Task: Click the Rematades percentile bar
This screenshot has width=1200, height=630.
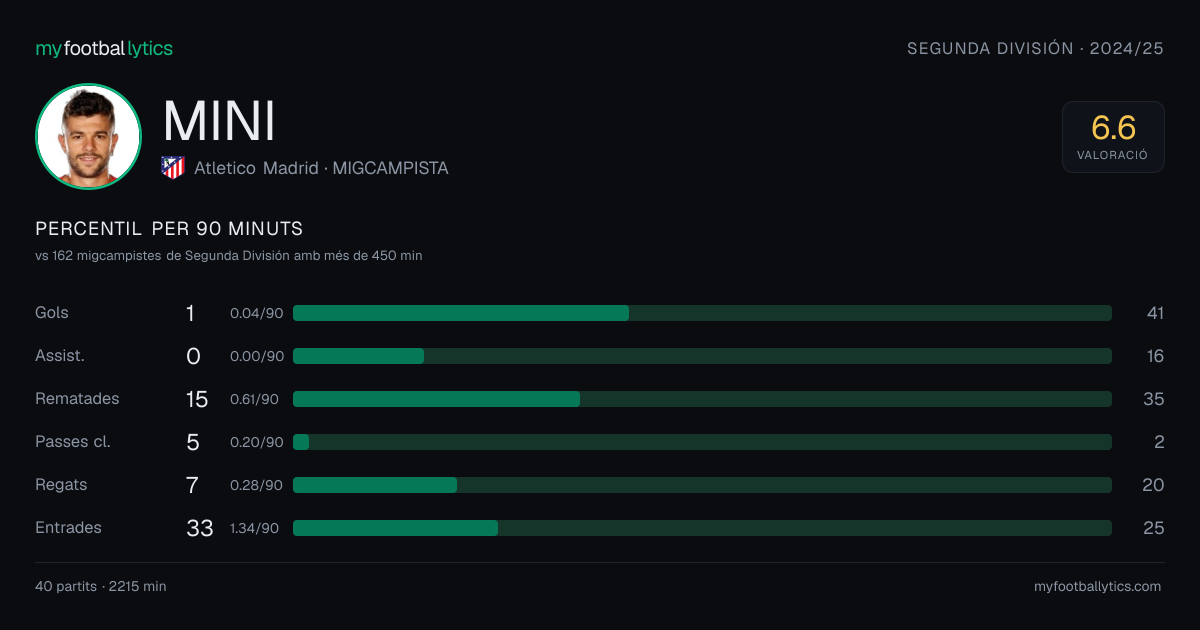Action: pos(702,399)
